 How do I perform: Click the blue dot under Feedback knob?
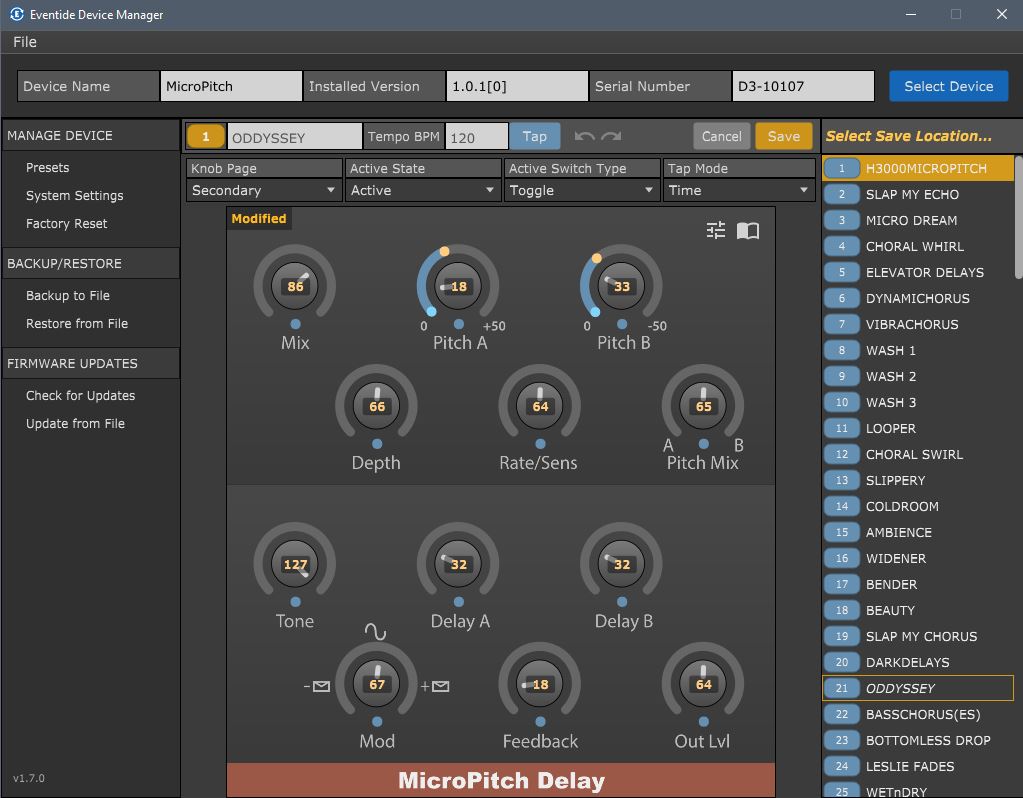pos(540,722)
